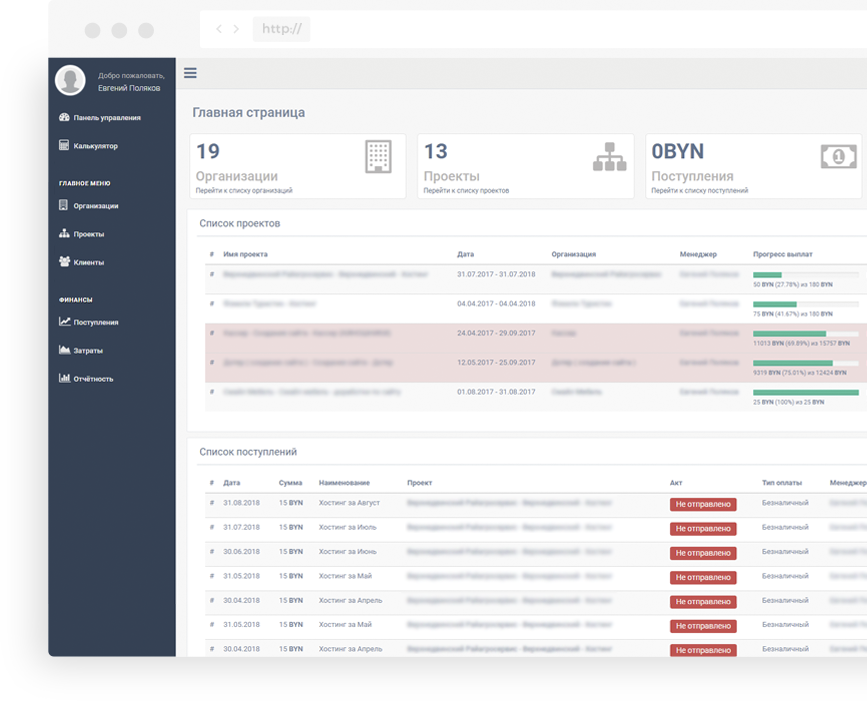
Task: Click the browser back arrow
Action: pyautogui.click(x=219, y=29)
